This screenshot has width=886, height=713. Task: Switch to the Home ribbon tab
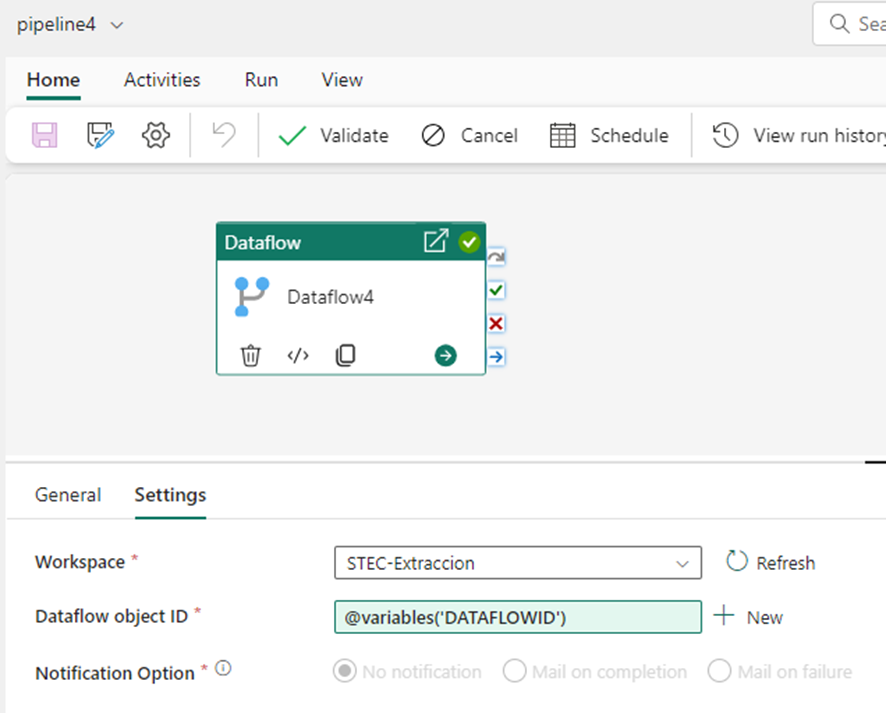(x=53, y=80)
